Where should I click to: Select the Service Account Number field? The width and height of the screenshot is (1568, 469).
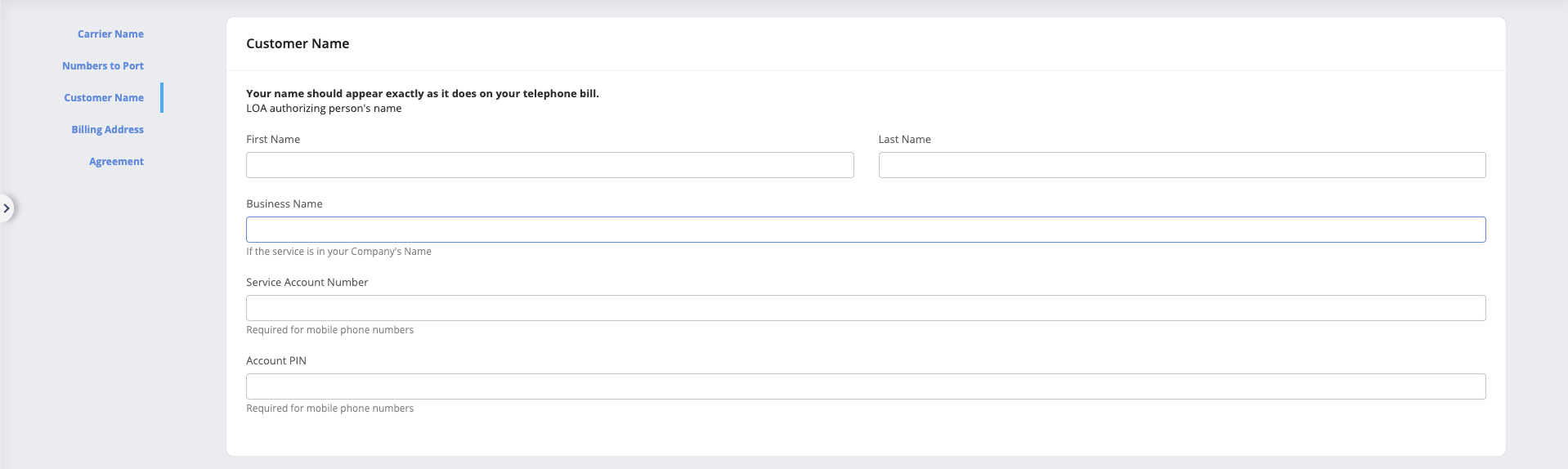pyautogui.click(x=865, y=308)
